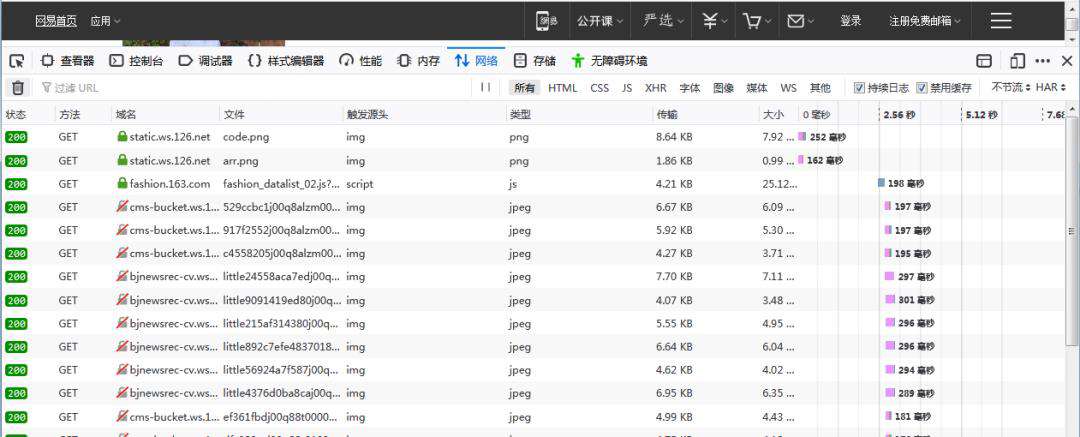This screenshot has height=437, width=1080.
Task: Sort by the 传输 column header
Action: pyautogui.click(x=705, y=114)
